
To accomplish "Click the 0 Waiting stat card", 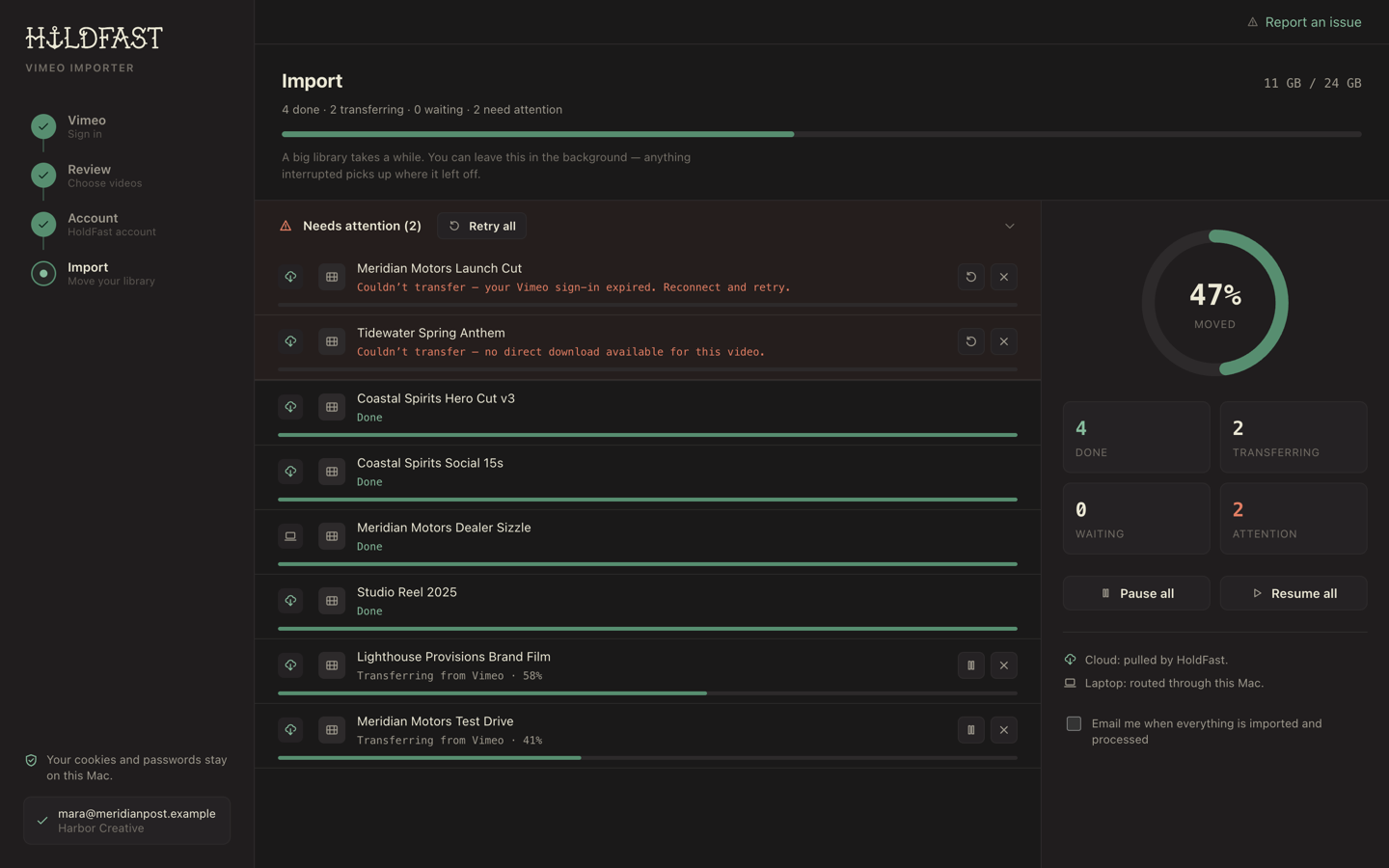I will coord(1136,519).
